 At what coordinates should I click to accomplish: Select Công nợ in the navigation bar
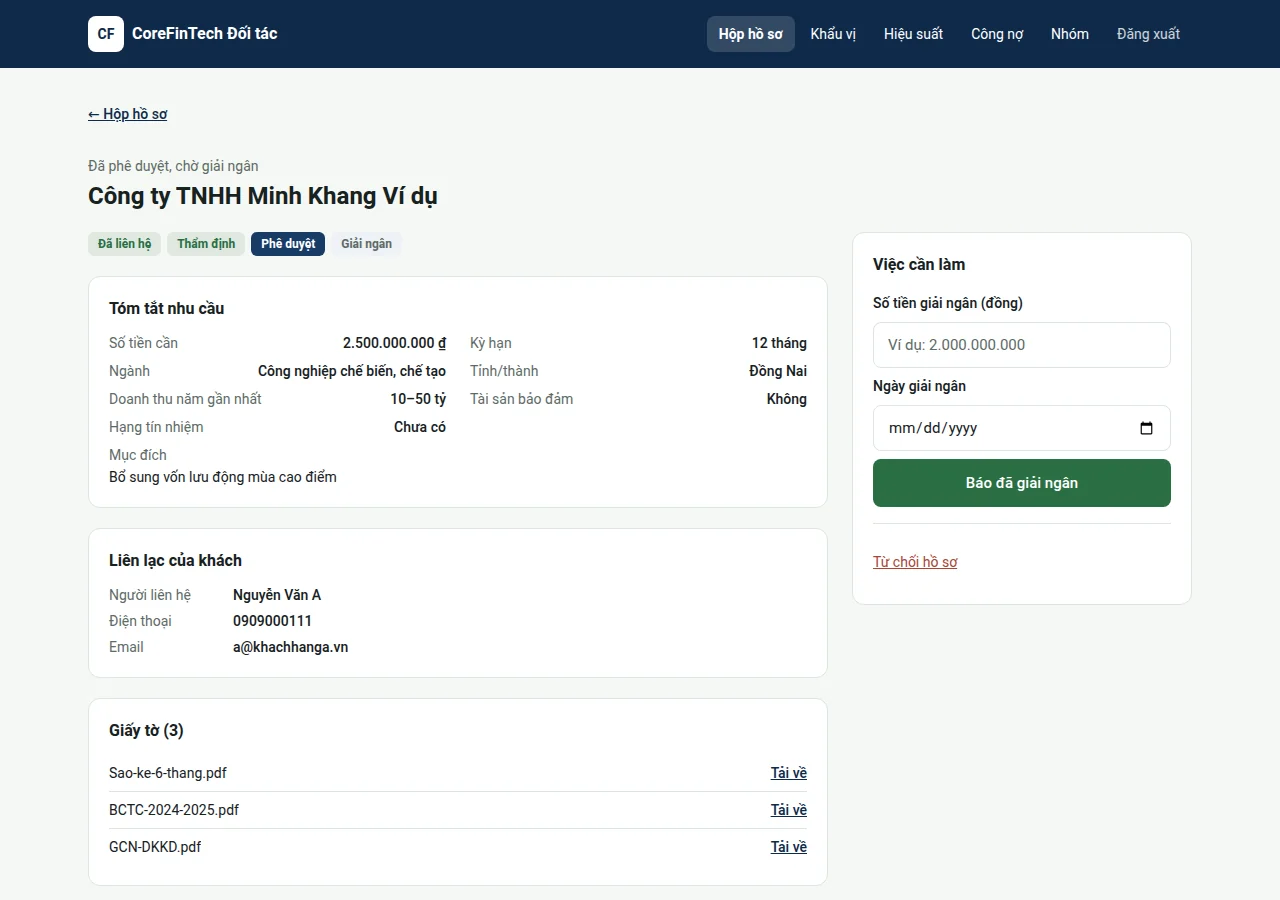pos(997,34)
